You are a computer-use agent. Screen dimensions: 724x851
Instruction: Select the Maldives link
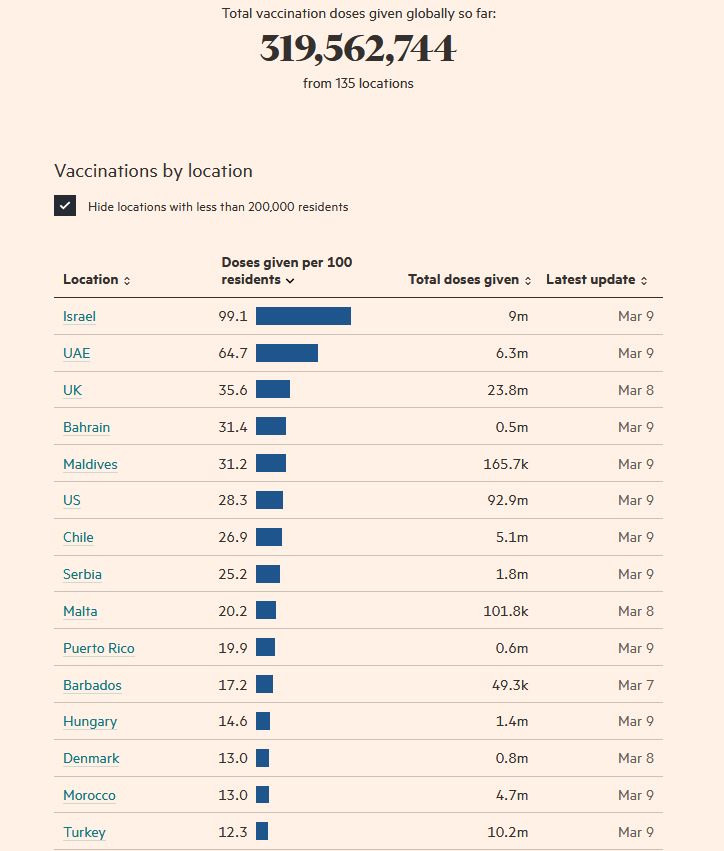click(90, 464)
